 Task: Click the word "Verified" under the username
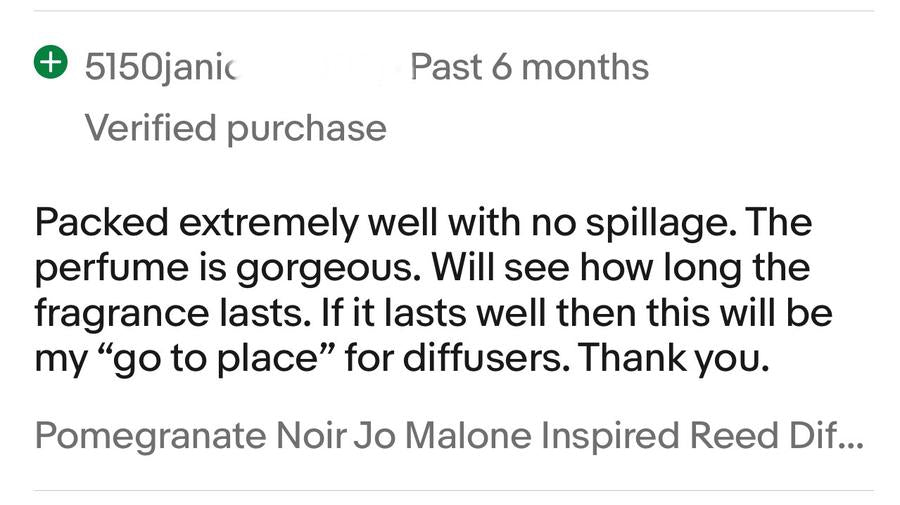coord(150,128)
